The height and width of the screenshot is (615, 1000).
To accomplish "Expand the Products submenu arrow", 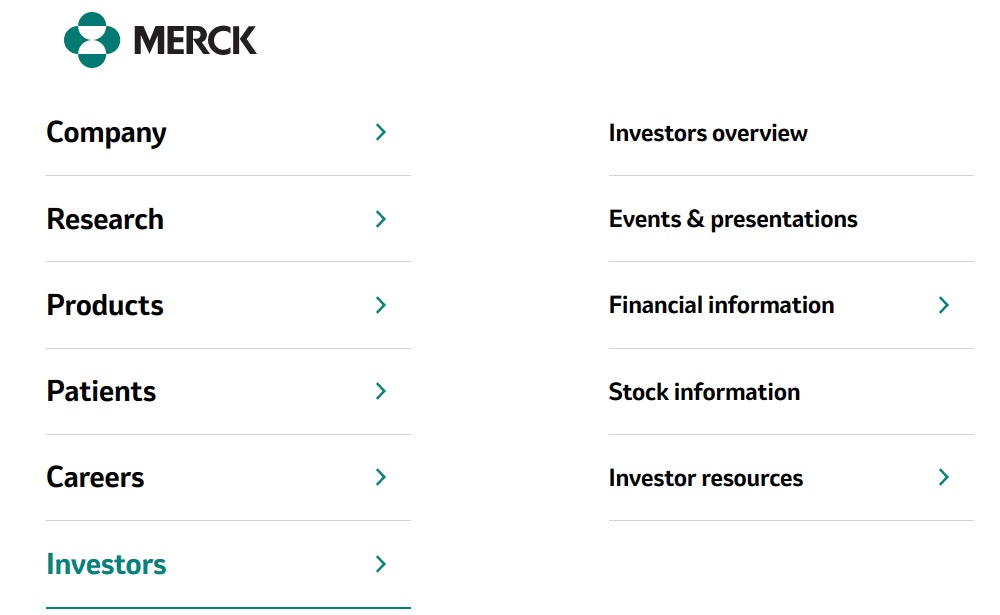I will (x=380, y=305).
